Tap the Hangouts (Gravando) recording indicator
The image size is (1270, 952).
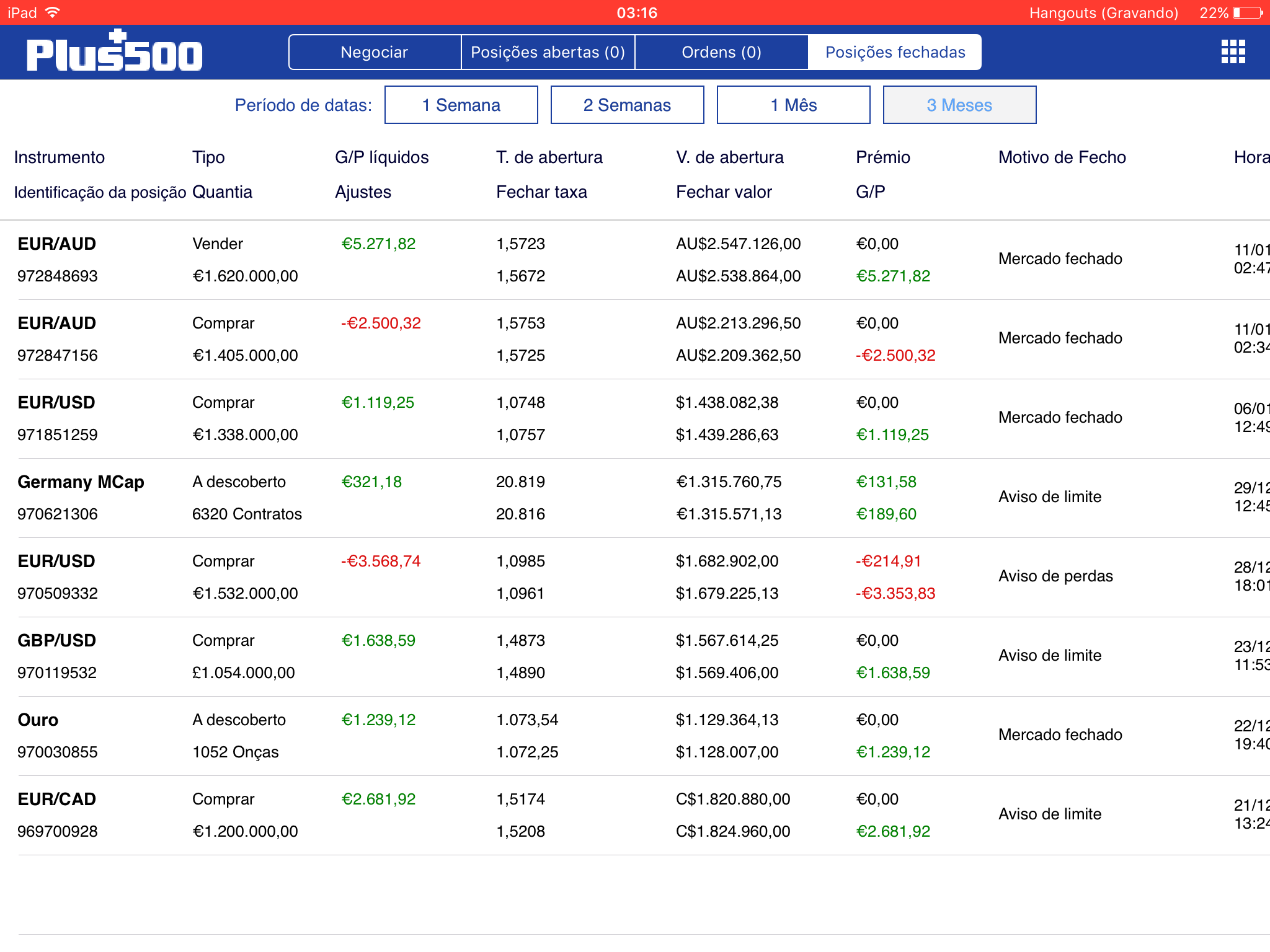click(1103, 12)
